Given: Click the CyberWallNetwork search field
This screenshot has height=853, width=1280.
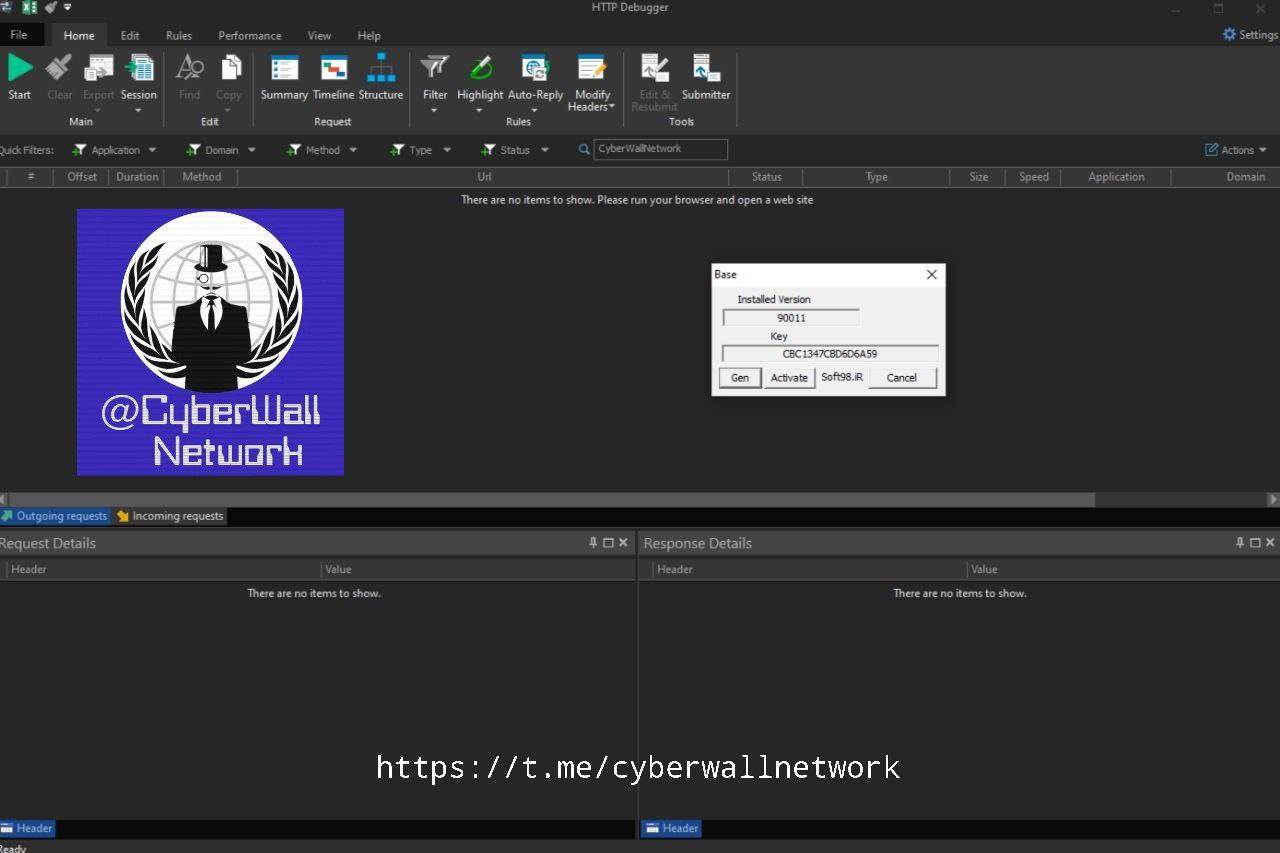Looking at the screenshot, I should 660,149.
